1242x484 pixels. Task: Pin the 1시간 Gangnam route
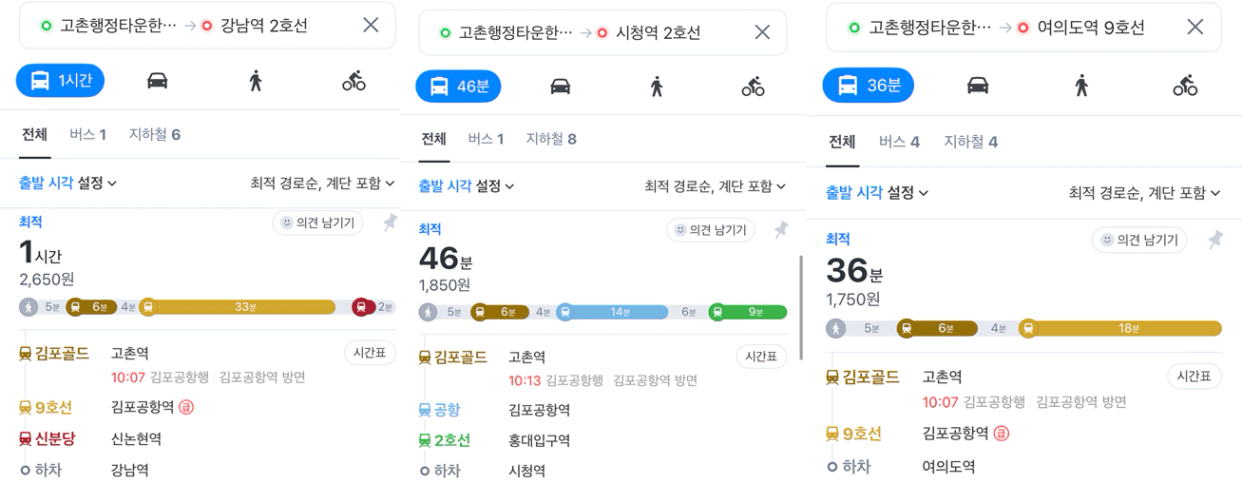pos(389,223)
